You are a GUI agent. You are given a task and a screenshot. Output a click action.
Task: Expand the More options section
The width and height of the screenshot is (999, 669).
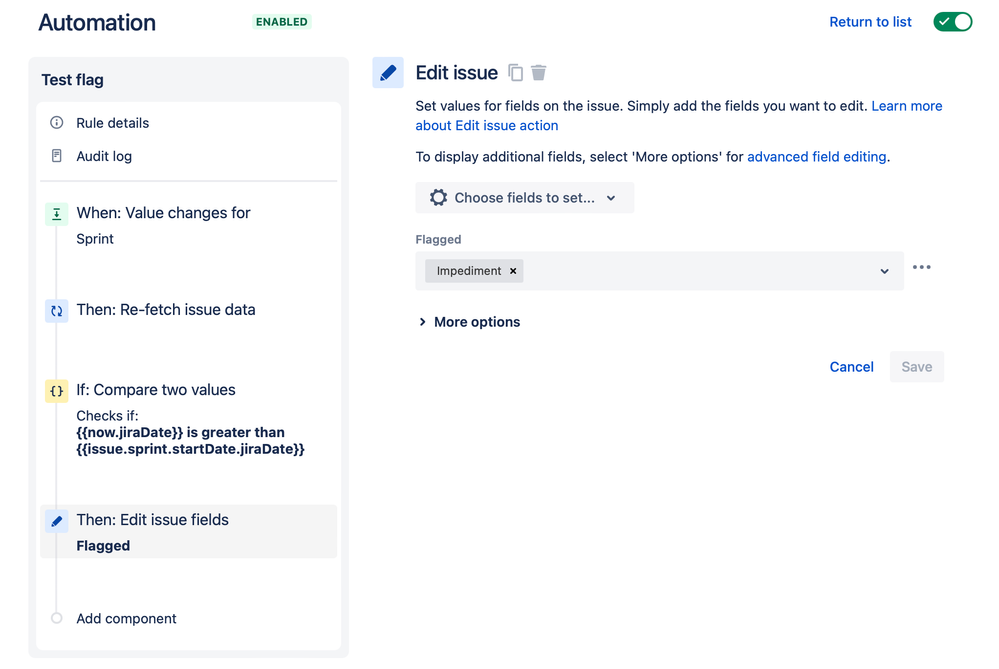[x=469, y=322]
